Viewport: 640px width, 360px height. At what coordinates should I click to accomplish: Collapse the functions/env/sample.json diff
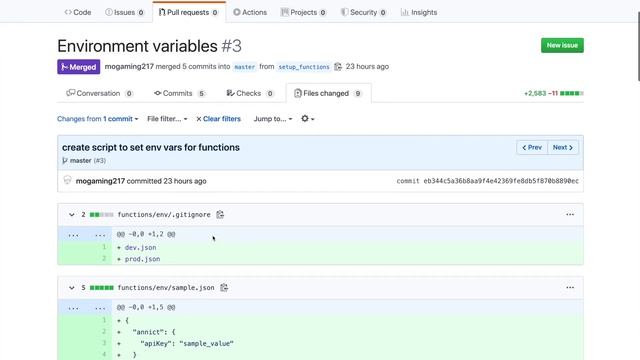tap(71, 287)
